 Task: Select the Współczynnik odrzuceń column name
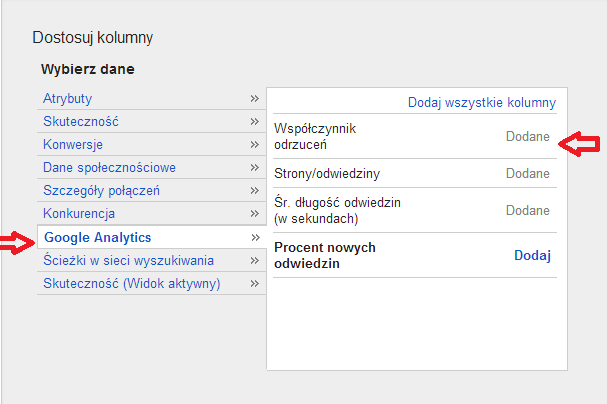click(x=315, y=136)
